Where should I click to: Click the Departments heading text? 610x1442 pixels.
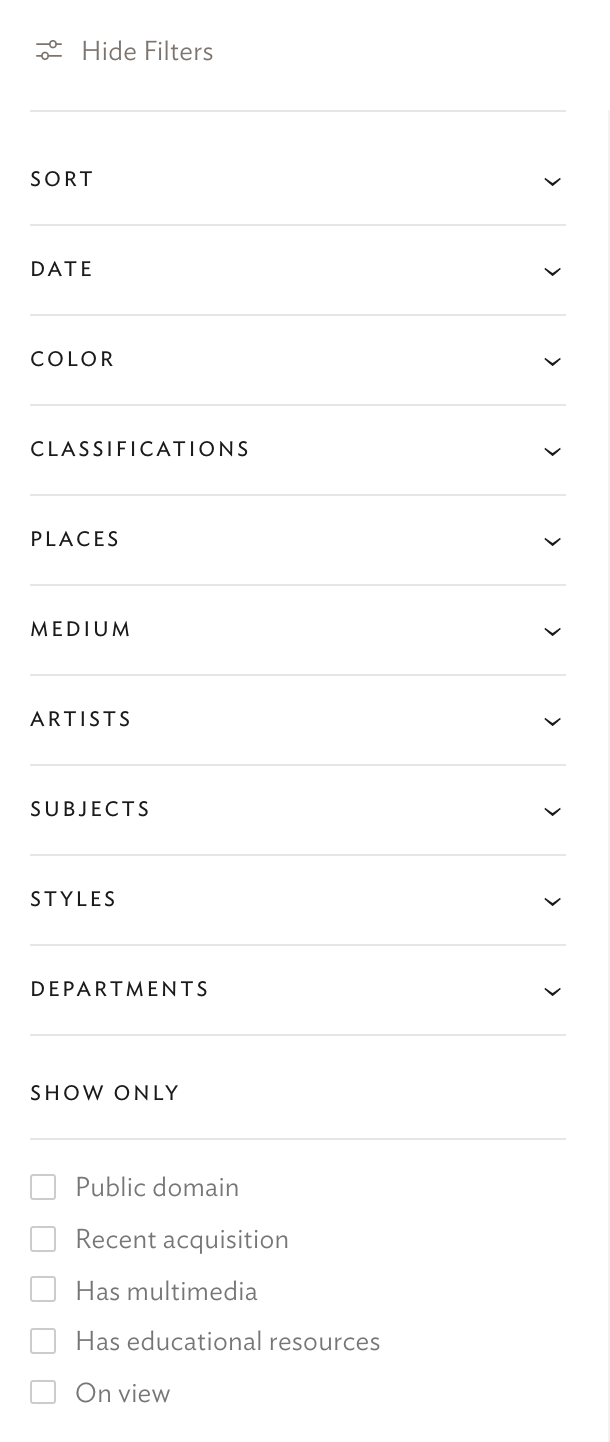click(x=120, y=989)
